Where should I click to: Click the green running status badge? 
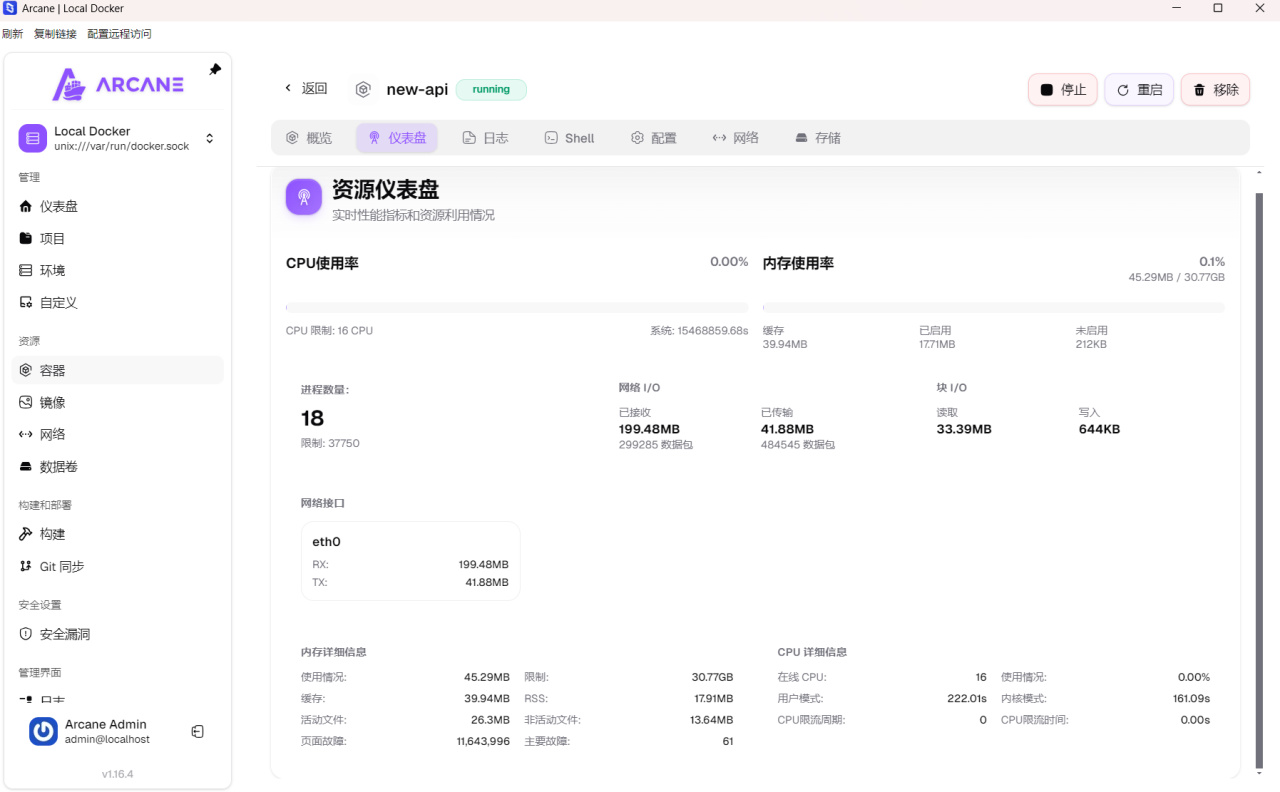pyautogui.click(x=491, y=89)
